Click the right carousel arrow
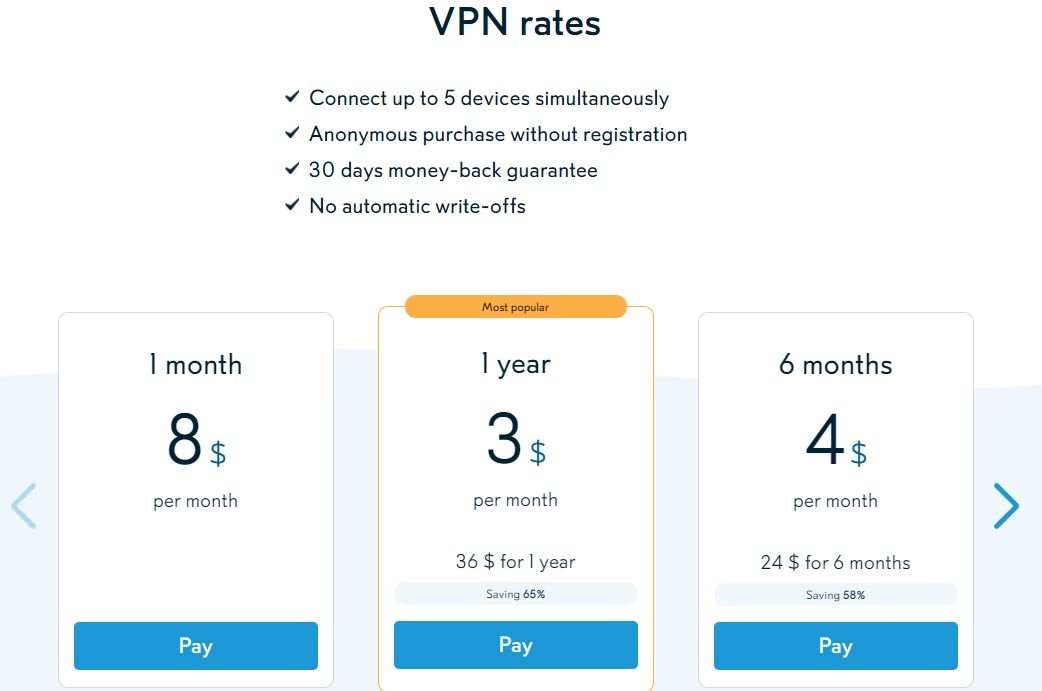This screenshot has height=691, width=1042. point(1006,506)
